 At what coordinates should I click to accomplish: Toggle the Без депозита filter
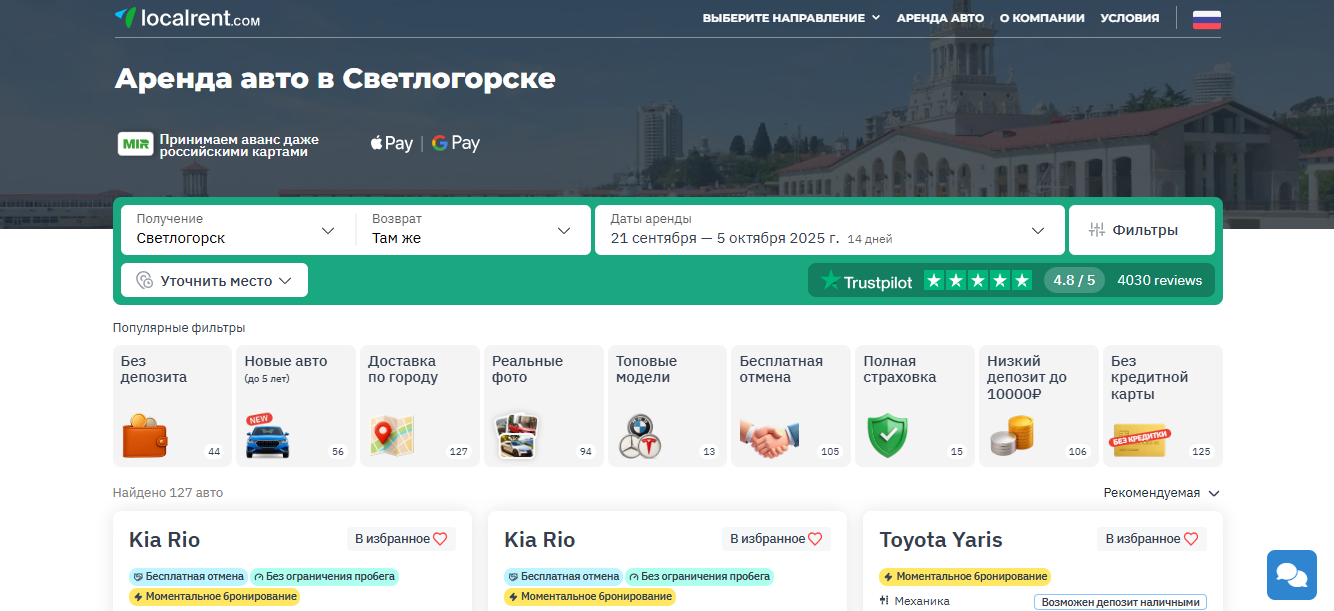click(172, 406)
